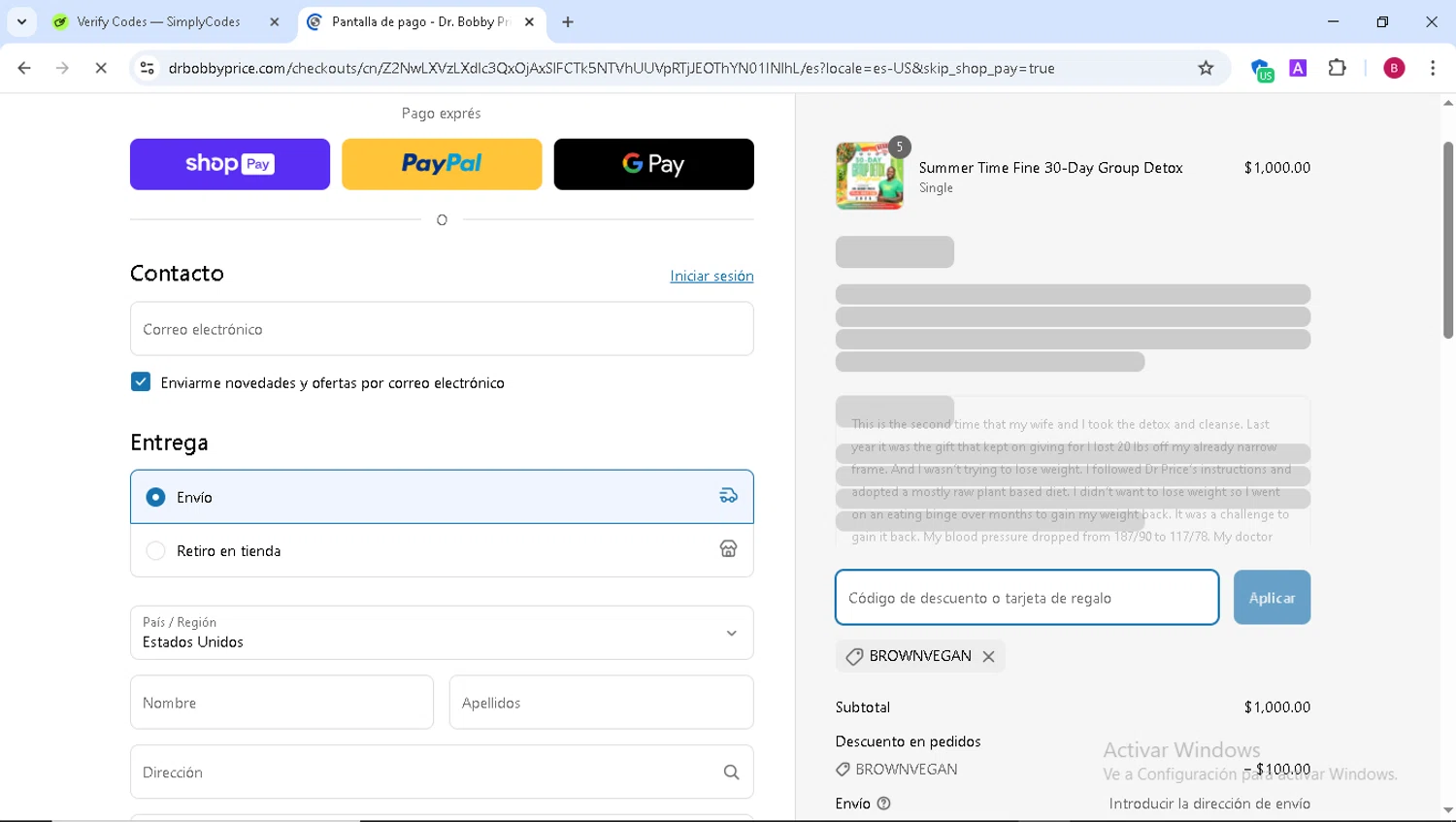This screenshot has height=822, width=1456.
Task: Click the search icon in Dirección field
Action: [x=731, y=773]
